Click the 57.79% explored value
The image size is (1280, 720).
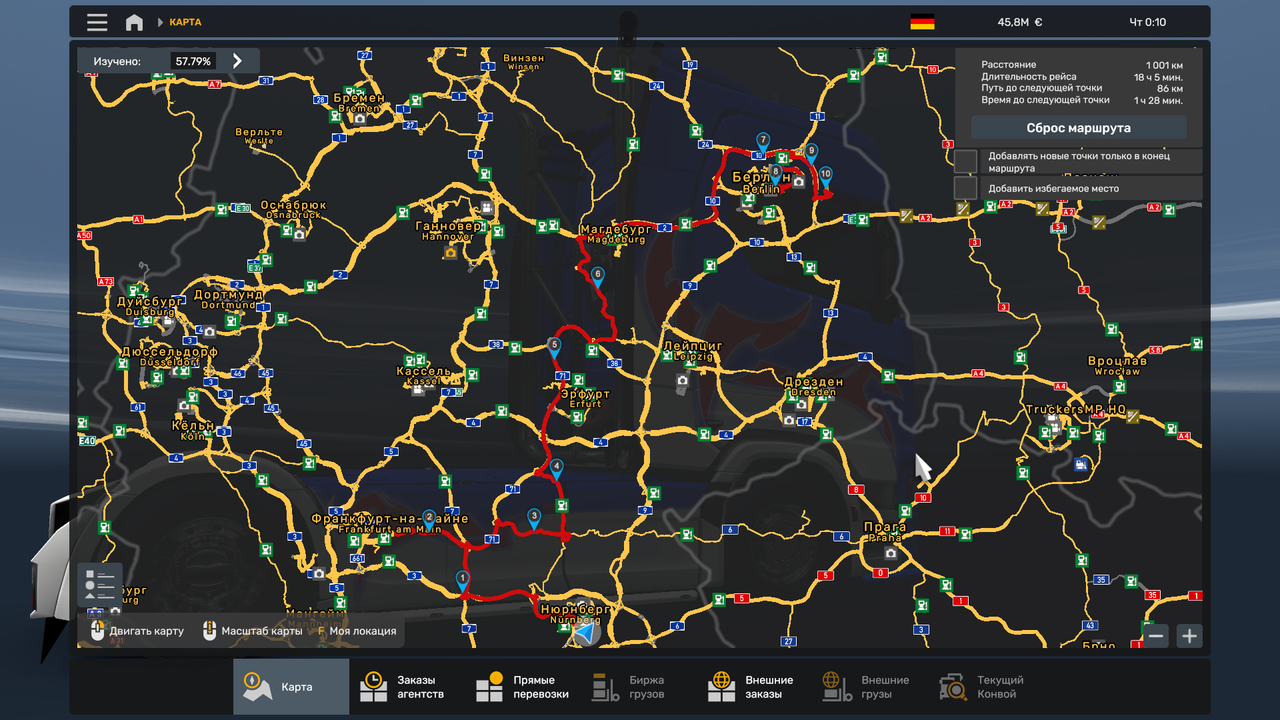point(193,61)
